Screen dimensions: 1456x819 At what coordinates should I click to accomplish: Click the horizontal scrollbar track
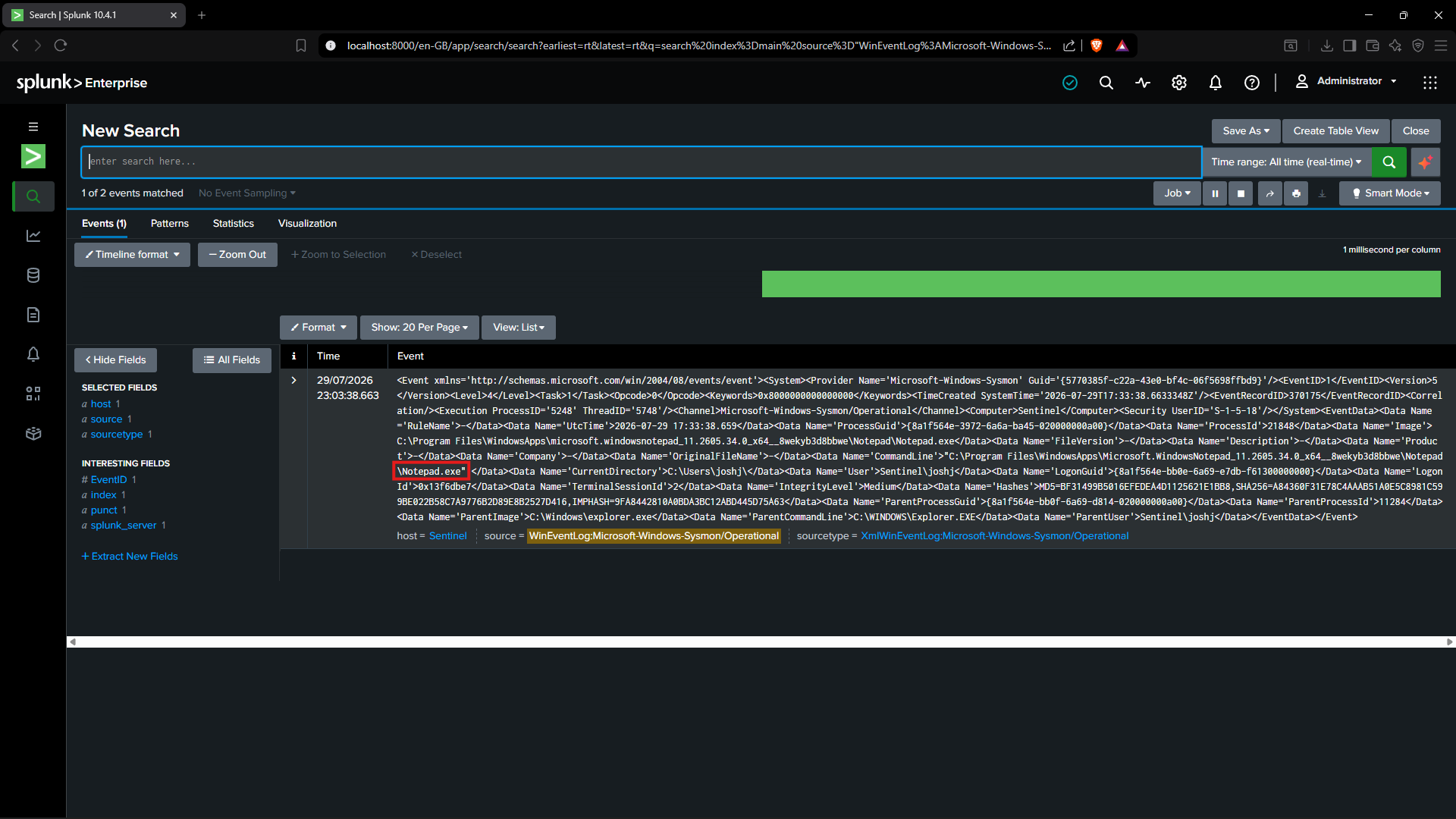pyautogui.click(x=761, y=642)
